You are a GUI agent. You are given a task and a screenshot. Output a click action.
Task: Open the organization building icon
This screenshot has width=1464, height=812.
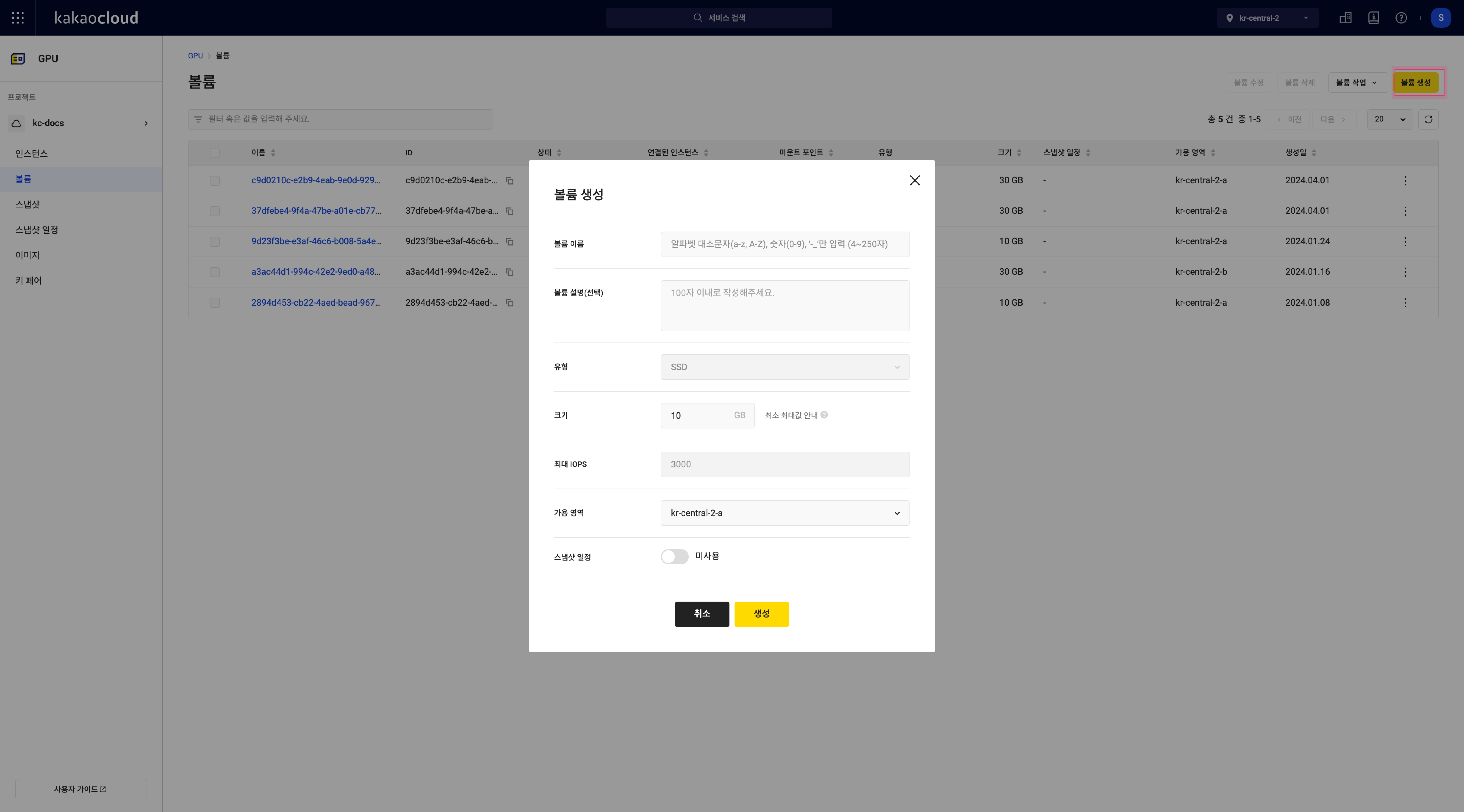click(x=1345, y=18)
